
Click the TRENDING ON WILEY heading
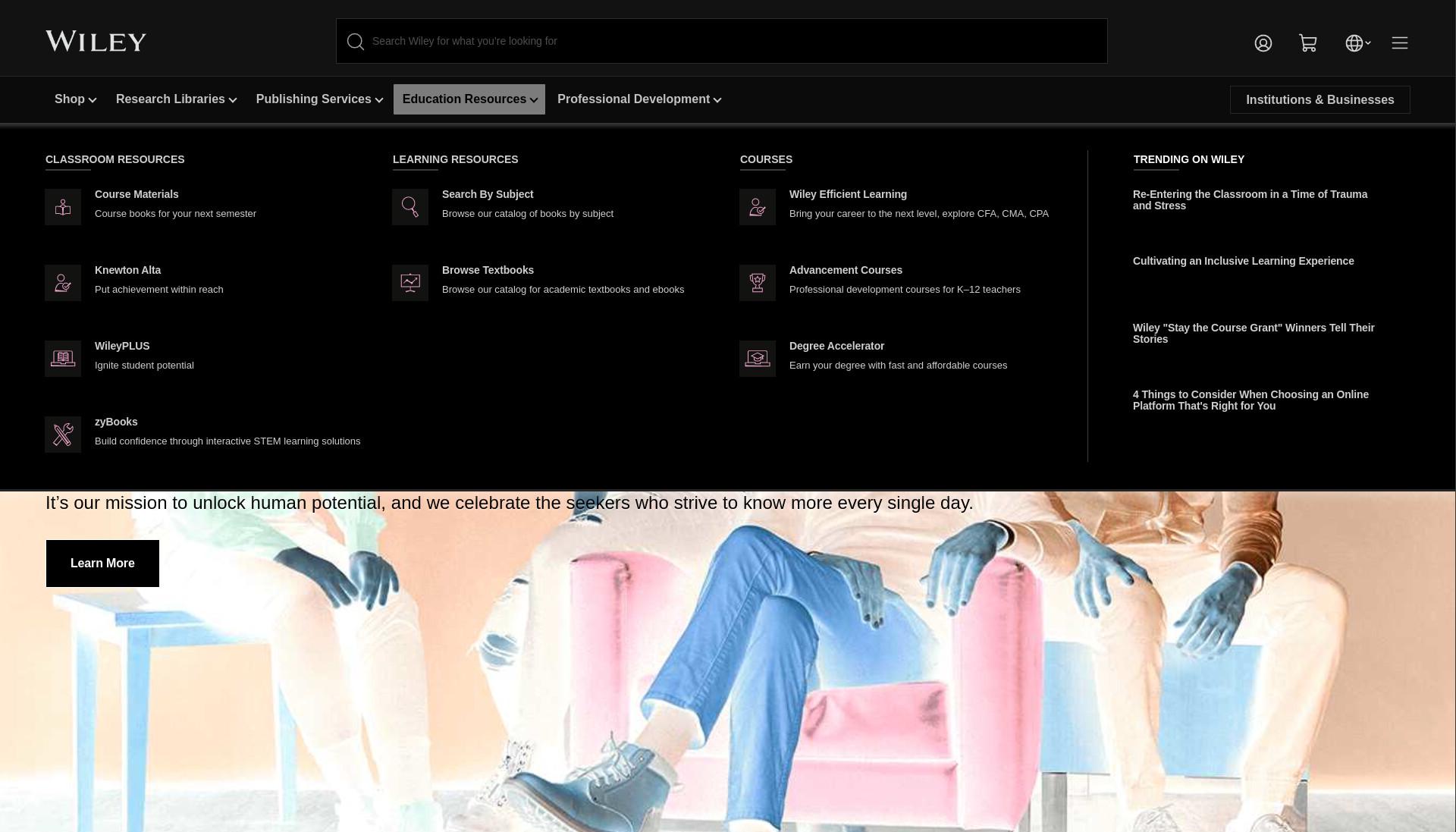[1189, 159]
